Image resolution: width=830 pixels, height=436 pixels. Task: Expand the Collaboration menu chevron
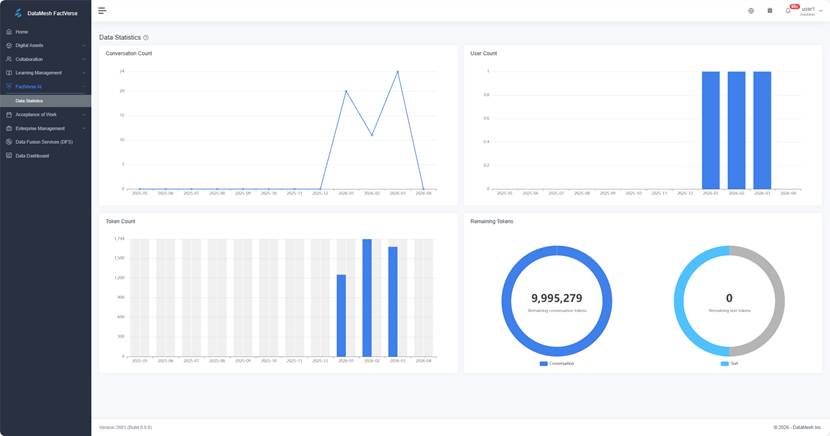(84, 59)
